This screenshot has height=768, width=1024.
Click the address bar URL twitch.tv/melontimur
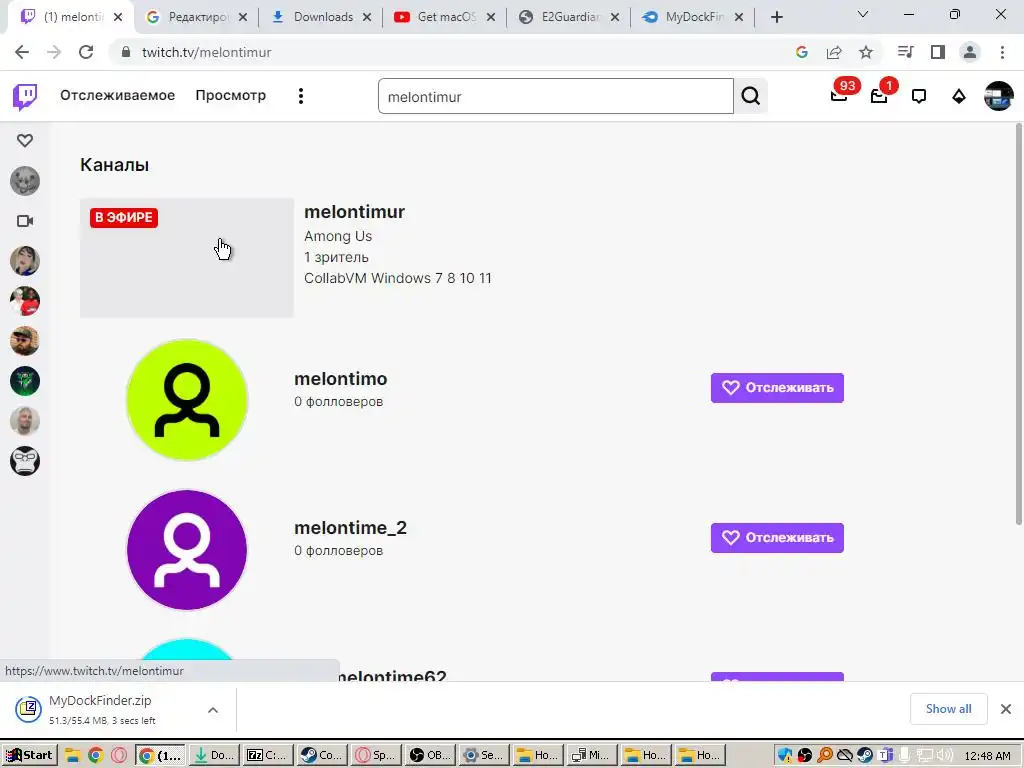pos(206,52)
